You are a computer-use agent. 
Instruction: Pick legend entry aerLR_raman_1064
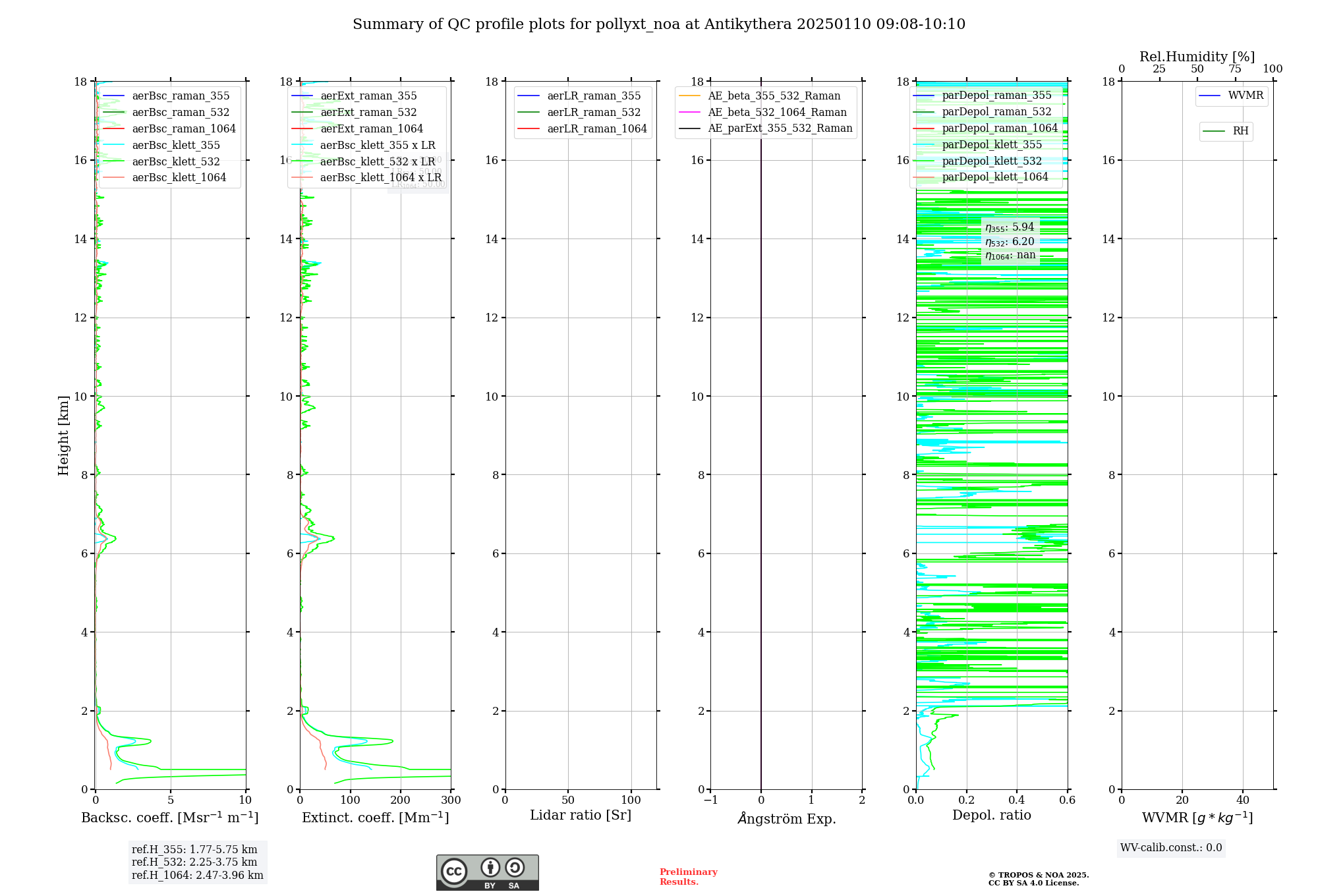(583, 129)
